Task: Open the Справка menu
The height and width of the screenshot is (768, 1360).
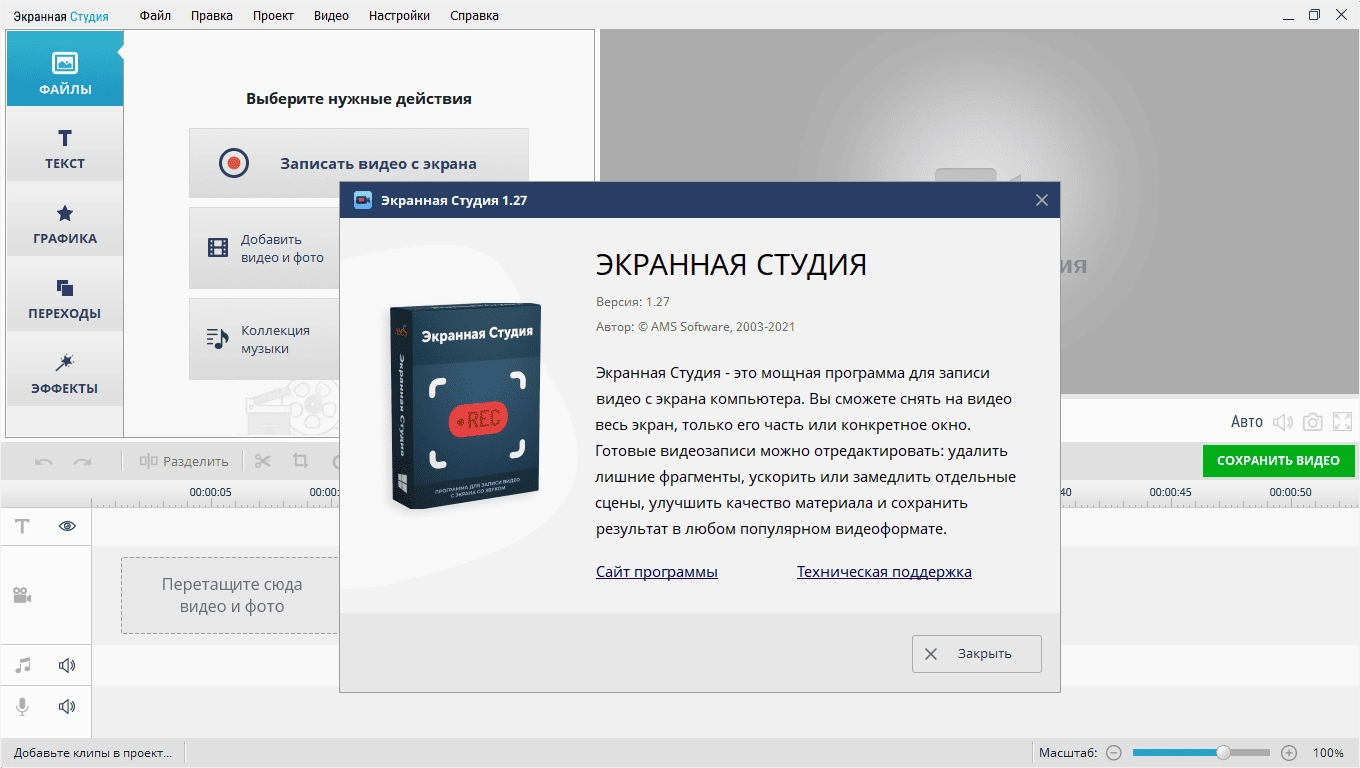Action: (474, 15)
